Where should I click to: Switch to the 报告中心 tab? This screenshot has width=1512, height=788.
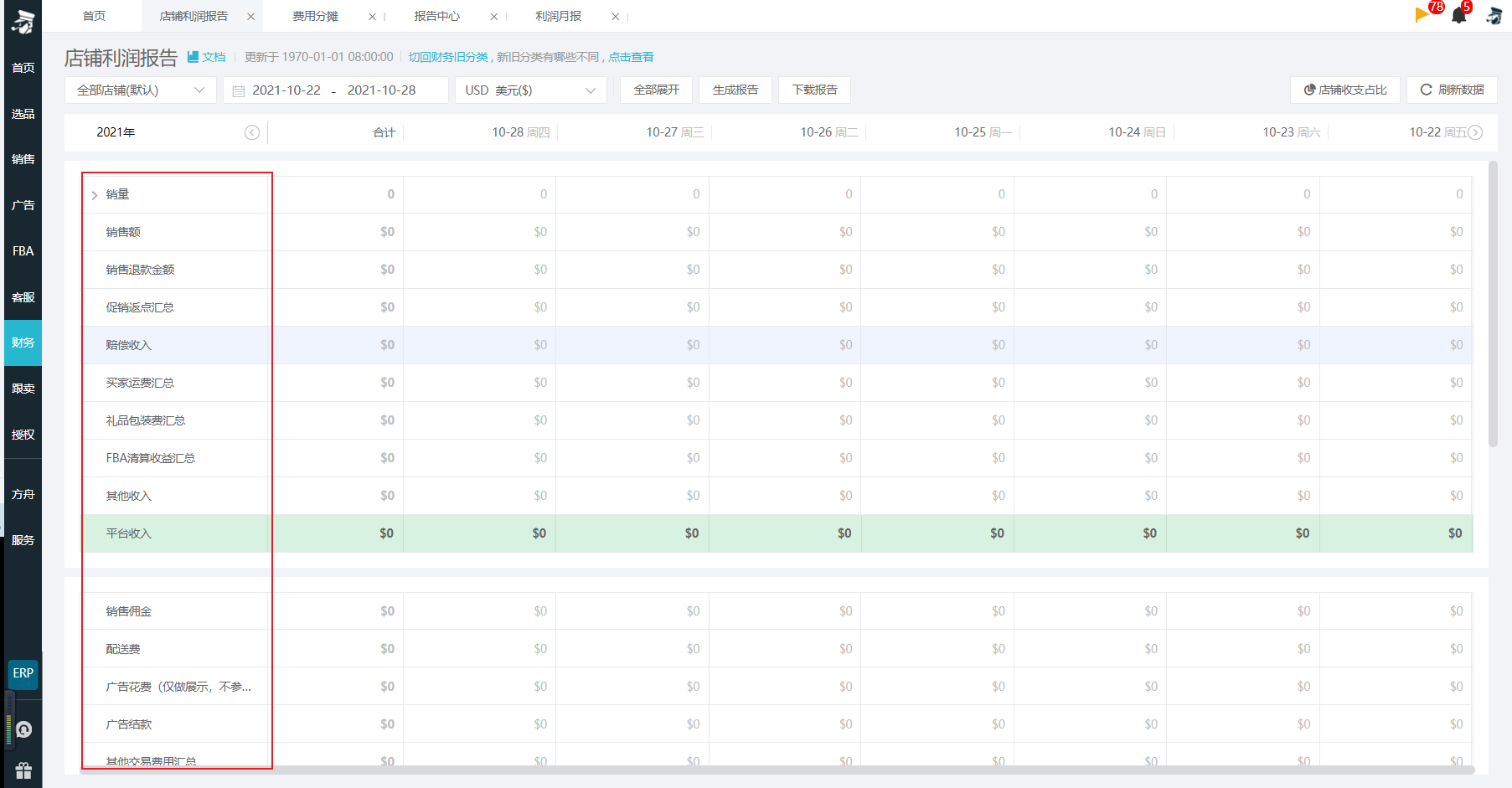[x=436, y=16]
